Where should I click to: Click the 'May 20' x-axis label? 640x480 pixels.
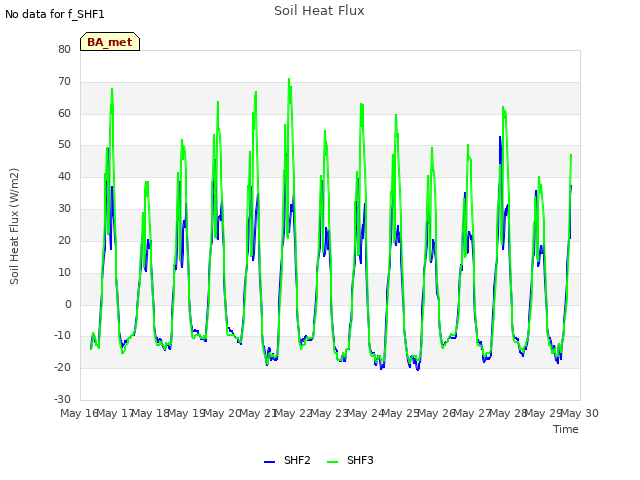tap(222, 413)
